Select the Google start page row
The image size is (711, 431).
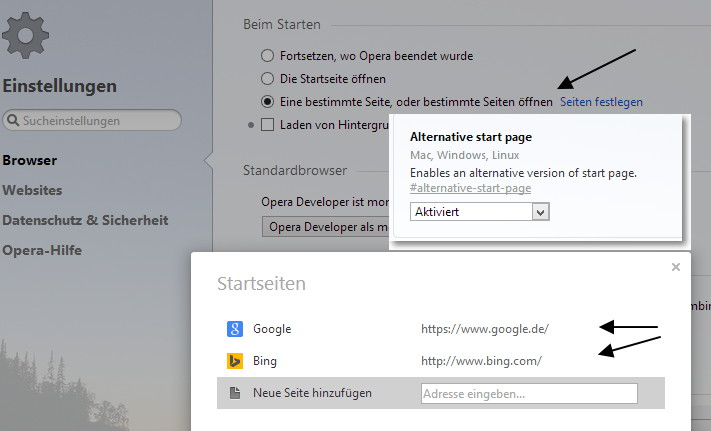pyautogui.click(x=441, y=329)
